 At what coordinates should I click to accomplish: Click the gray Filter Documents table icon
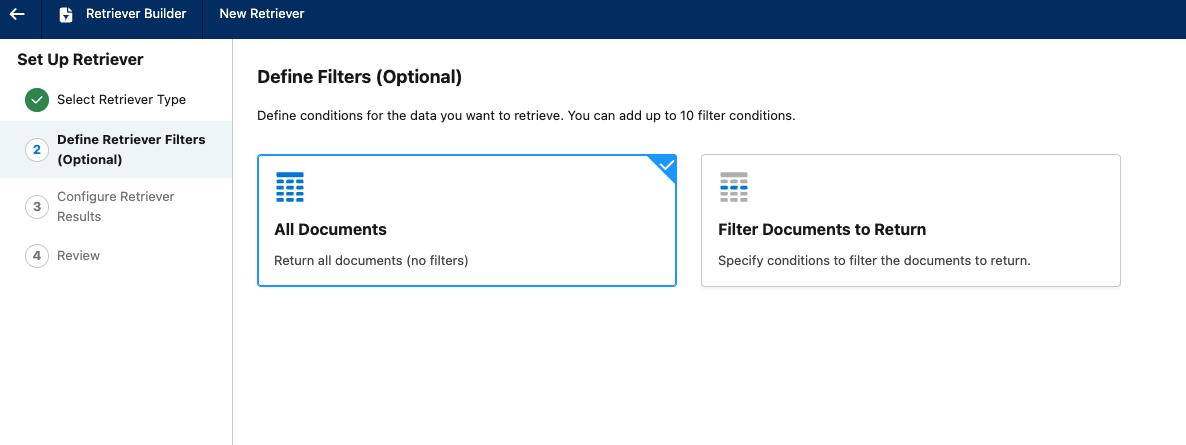734,187
